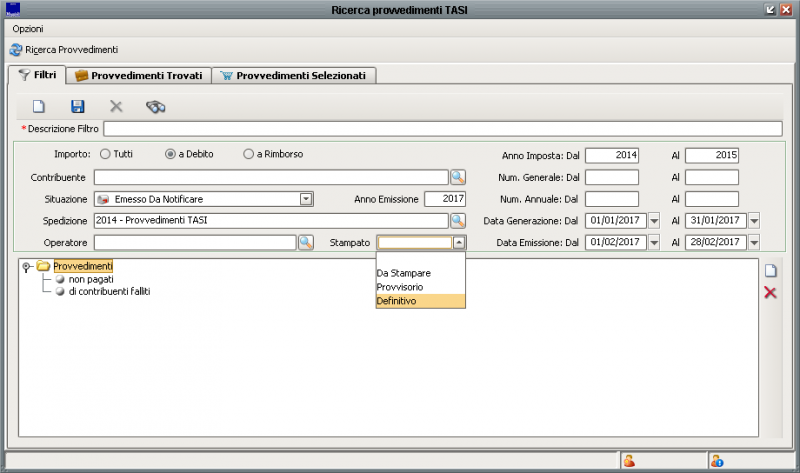This screenshot has height=473, width=800.
Task: Select the Tutti importo radio button
Action: tap(106, 154)
